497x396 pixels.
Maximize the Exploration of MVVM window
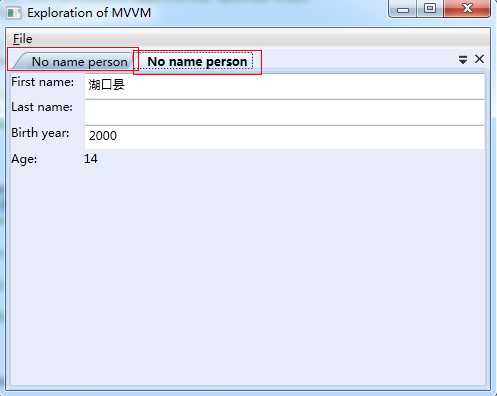[x=430, y=9]
